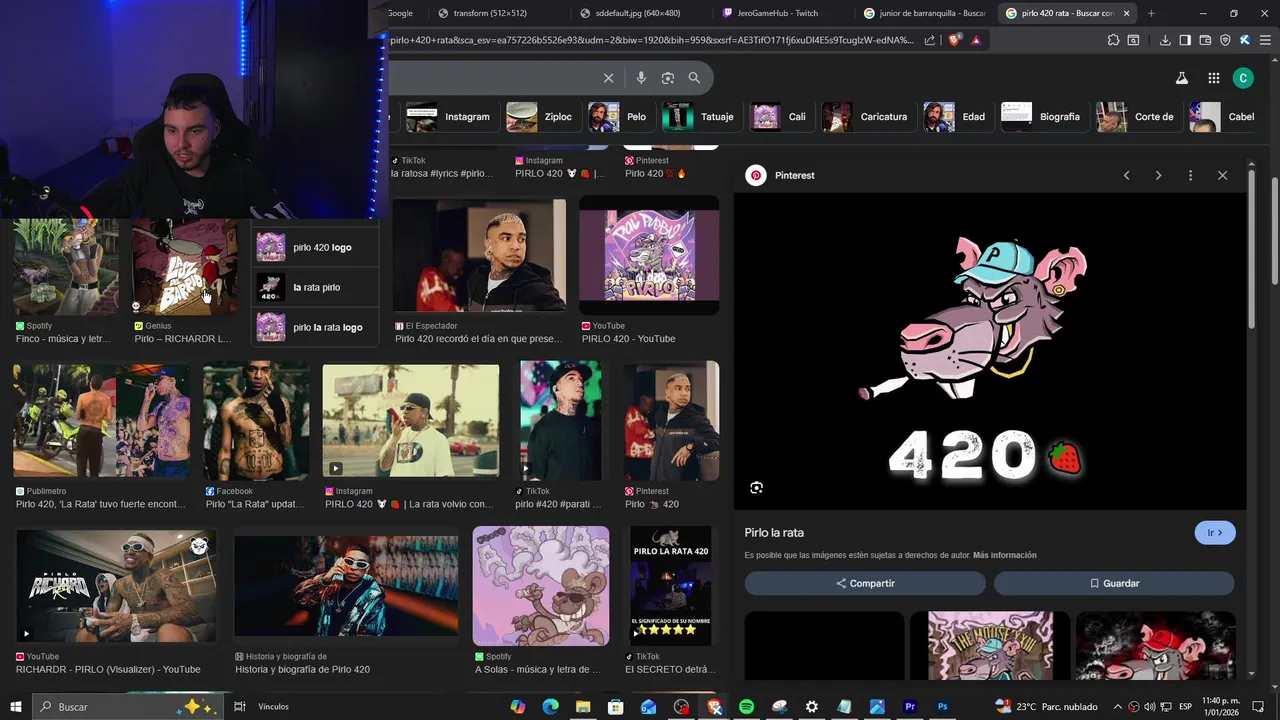Open Photoshop from the taskbar
The image size is (1280, 720).
pyautogui.click(x=942, y=707)
